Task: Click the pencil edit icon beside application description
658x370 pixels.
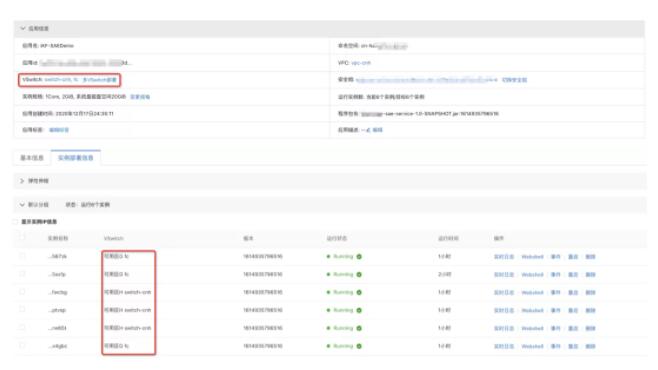Action: 368,130
